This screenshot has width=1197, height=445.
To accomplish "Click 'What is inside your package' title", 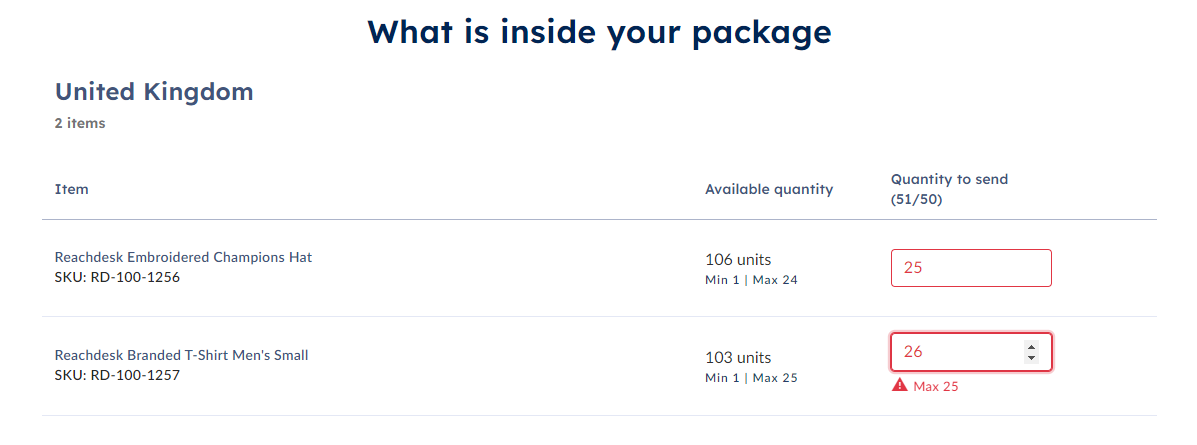I will click(599, 32).
